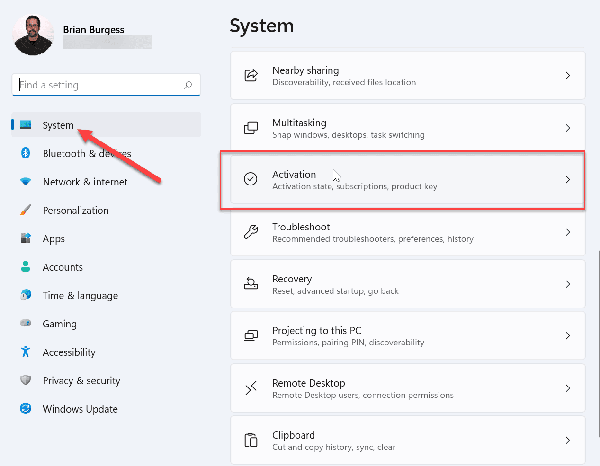Go to Gaming settings category

pos(59,324)
